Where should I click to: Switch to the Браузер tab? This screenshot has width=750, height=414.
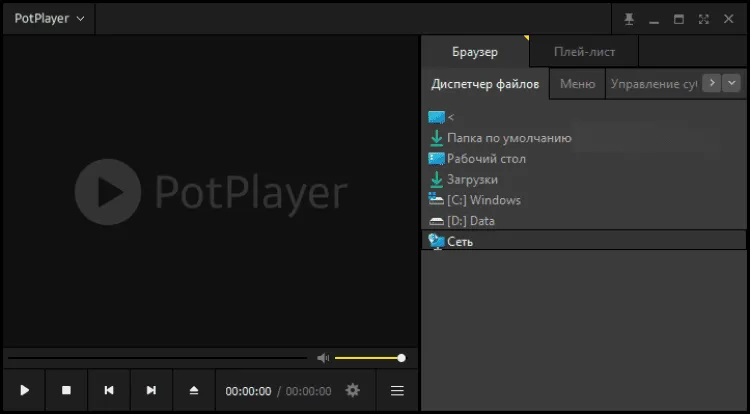(x=475, y=52)
